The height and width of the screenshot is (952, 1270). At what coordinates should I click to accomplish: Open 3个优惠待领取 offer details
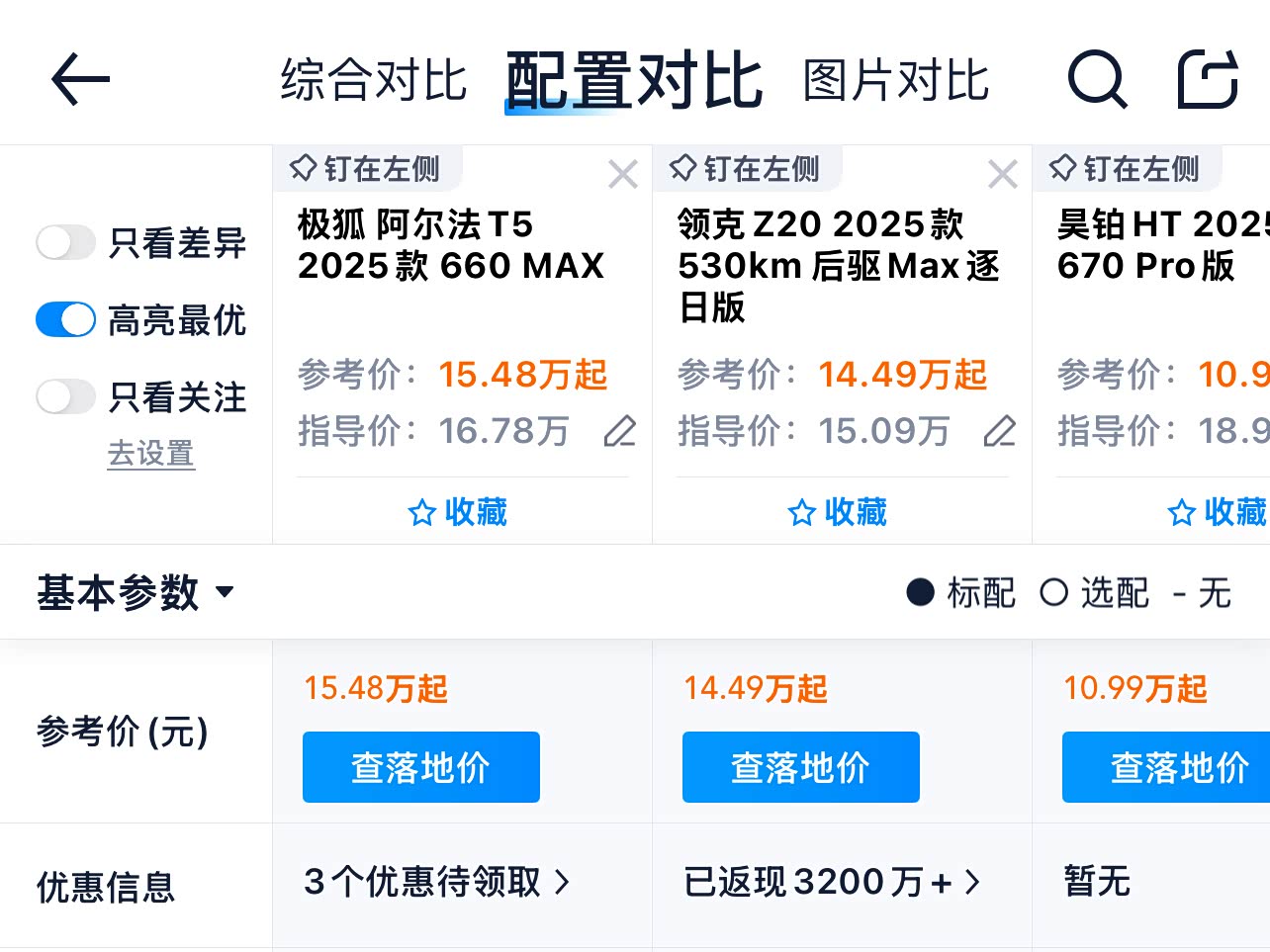436,881
